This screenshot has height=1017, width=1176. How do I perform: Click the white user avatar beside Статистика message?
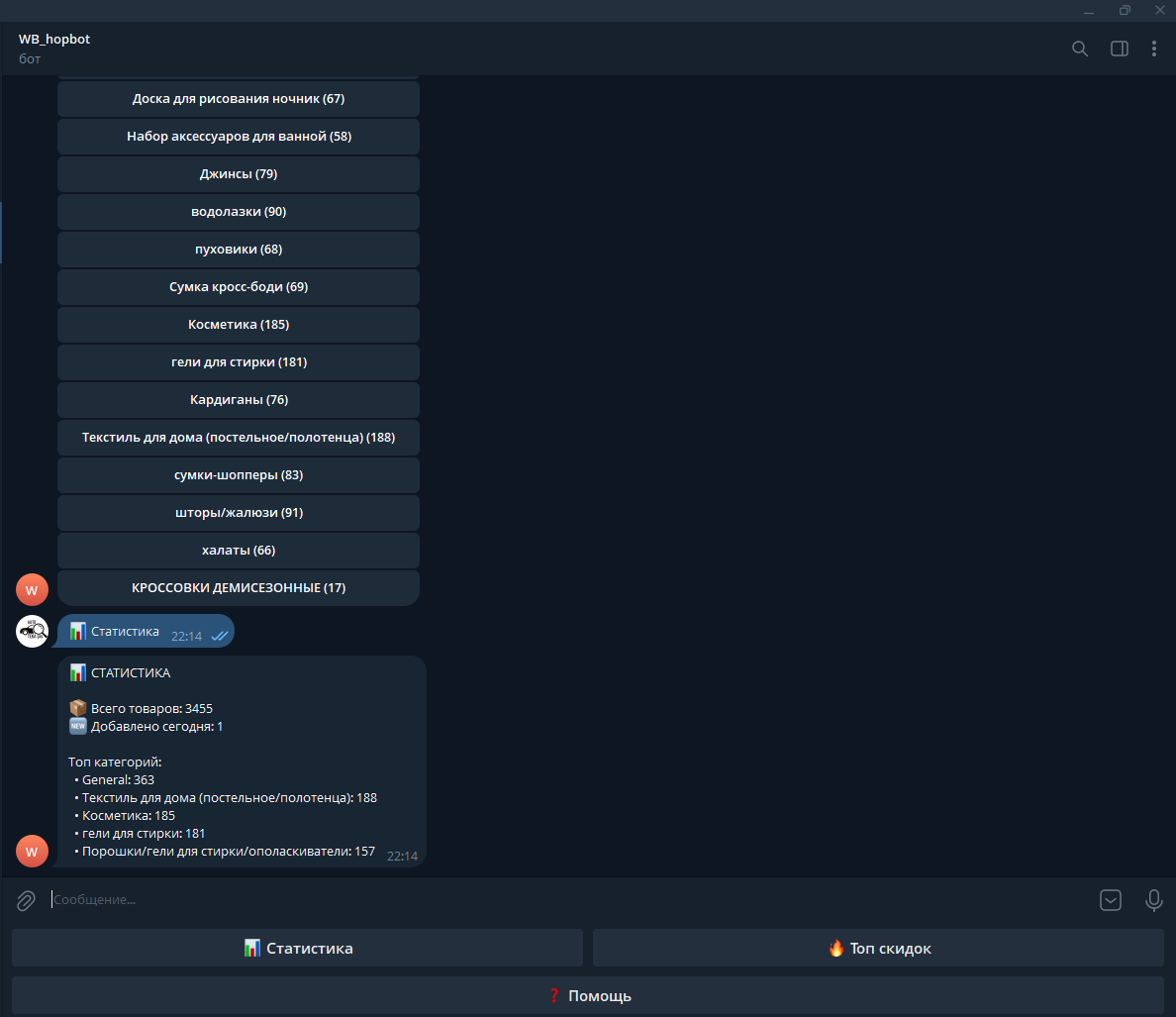coord(33,632)
